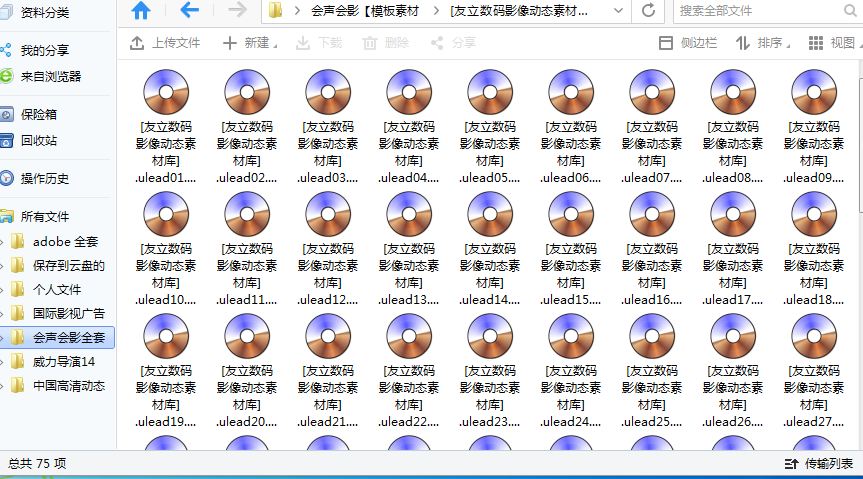Image resolution: width=863 pixels, height=479 pixels.
Task: Select the ulead09 disc image file
Action: coord(813,126)
